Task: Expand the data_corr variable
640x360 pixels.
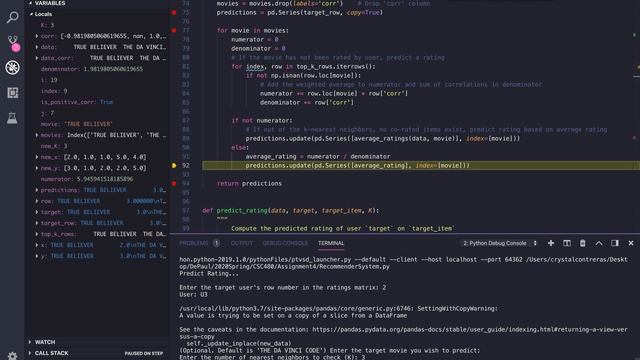Action: [37, 58]
